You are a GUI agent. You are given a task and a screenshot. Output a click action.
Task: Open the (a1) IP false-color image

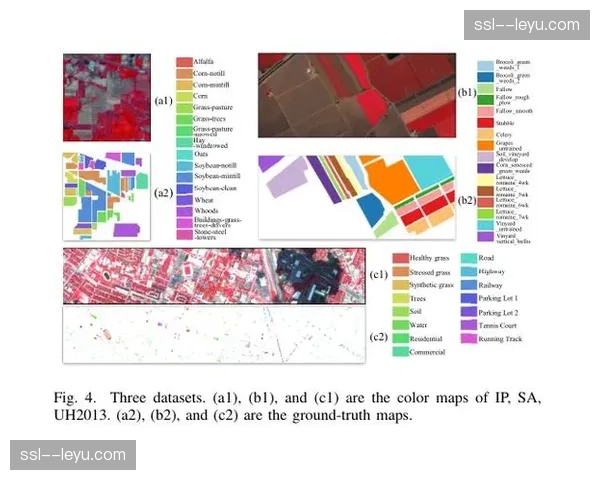click(x=105, y=99)
